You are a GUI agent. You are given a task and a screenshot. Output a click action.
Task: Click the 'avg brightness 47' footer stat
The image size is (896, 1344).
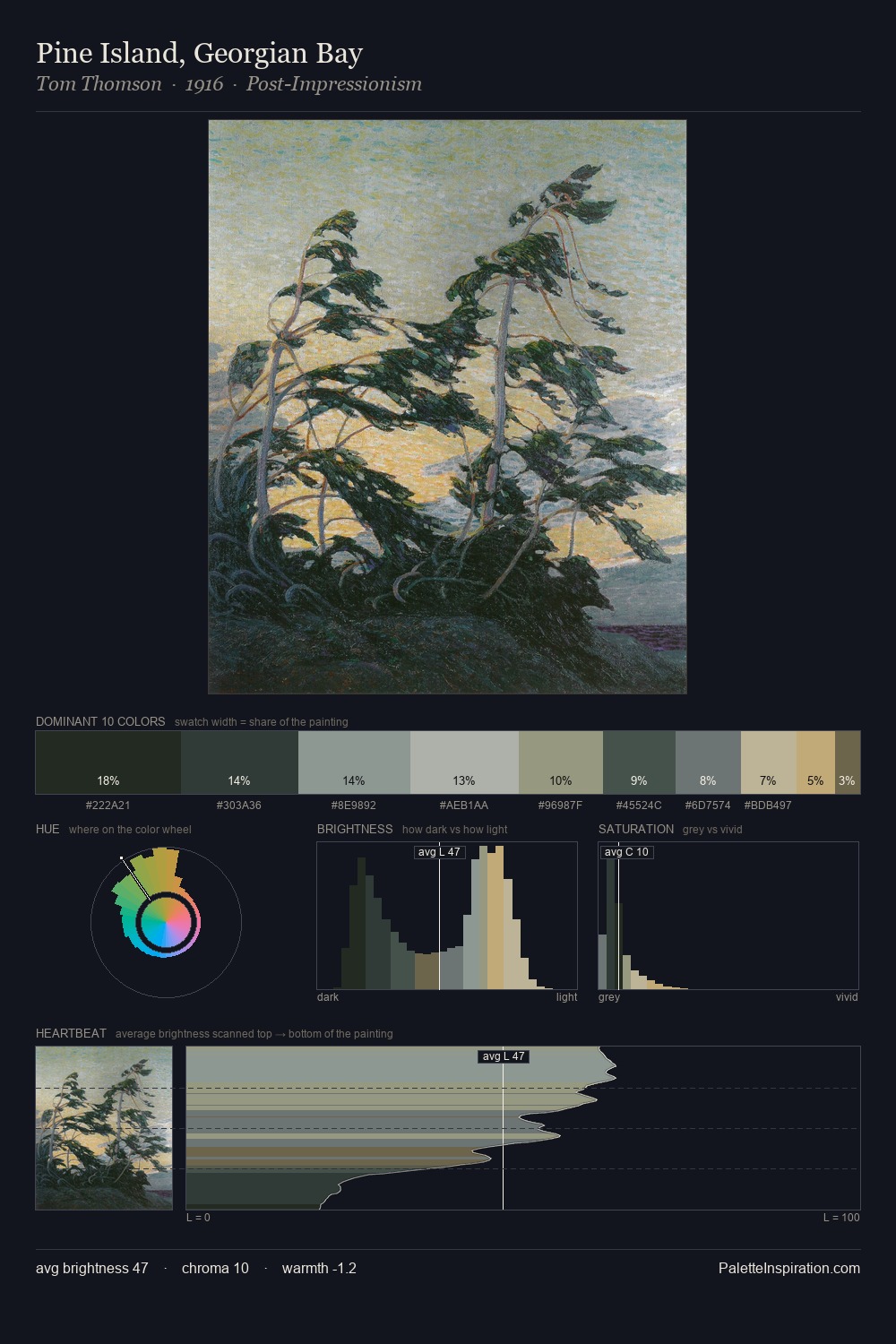coord(92,1269)
